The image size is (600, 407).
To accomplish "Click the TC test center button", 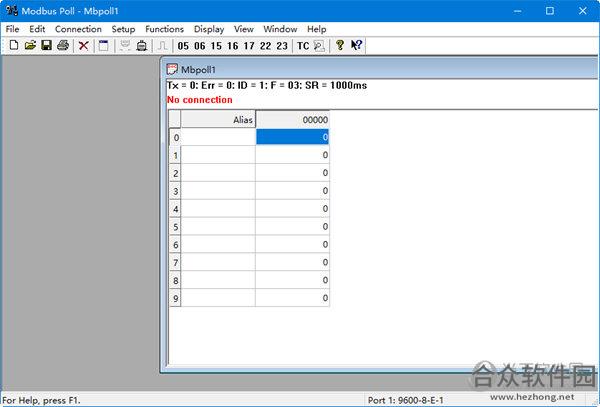I will tap(303, 46).
